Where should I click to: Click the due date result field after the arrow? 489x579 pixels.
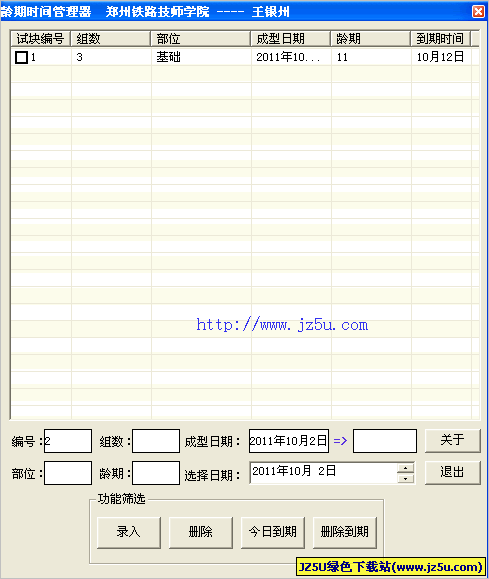pos(385,441)
